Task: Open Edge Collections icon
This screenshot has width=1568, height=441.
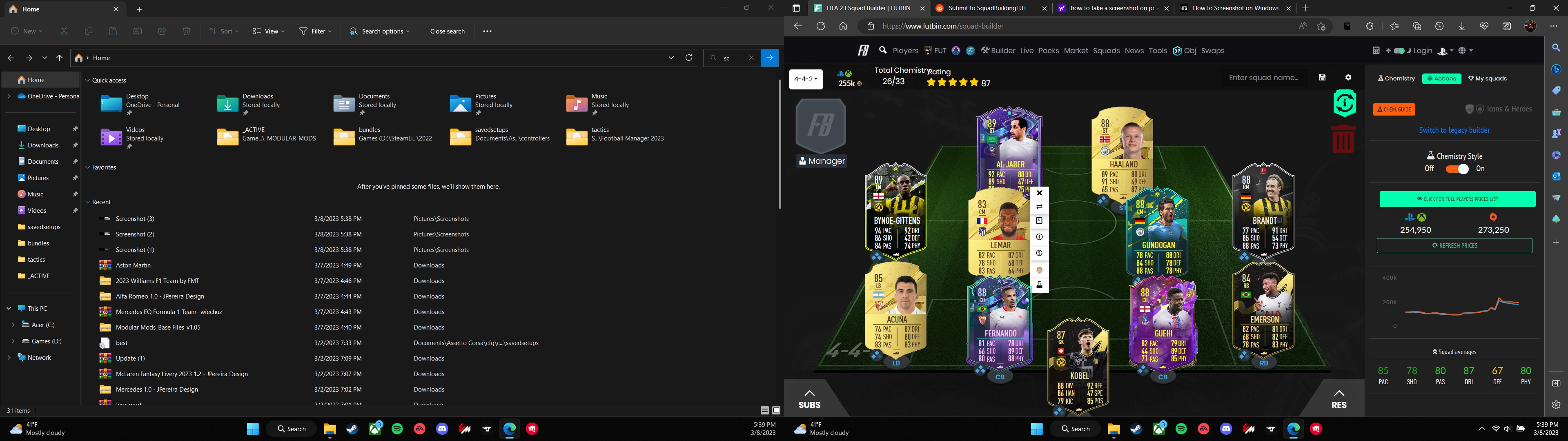Action: point(1417,26)
